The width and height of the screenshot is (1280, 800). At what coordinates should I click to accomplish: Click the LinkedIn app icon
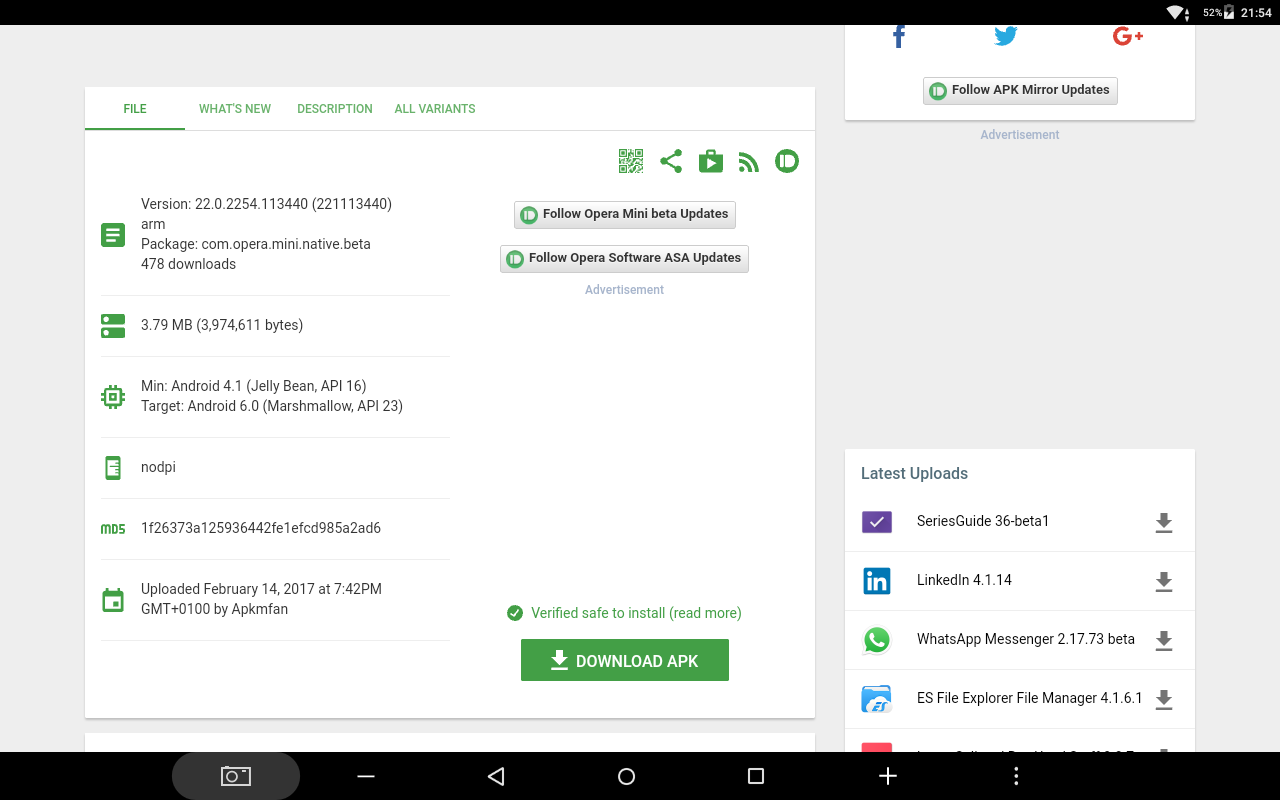tap(877, 581)
